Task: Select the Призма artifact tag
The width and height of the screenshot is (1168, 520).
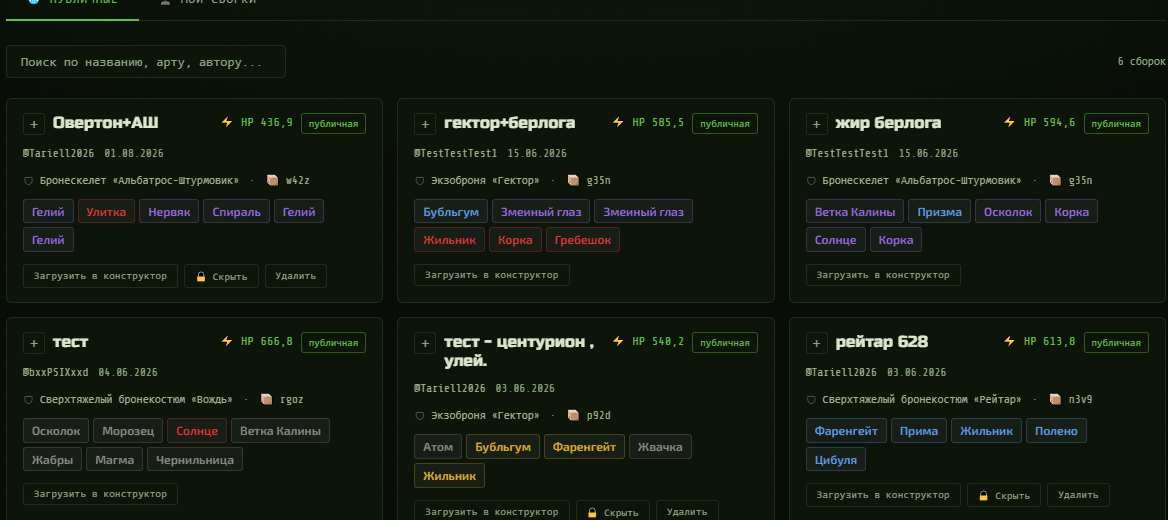Action: click(x=939, y=212)
